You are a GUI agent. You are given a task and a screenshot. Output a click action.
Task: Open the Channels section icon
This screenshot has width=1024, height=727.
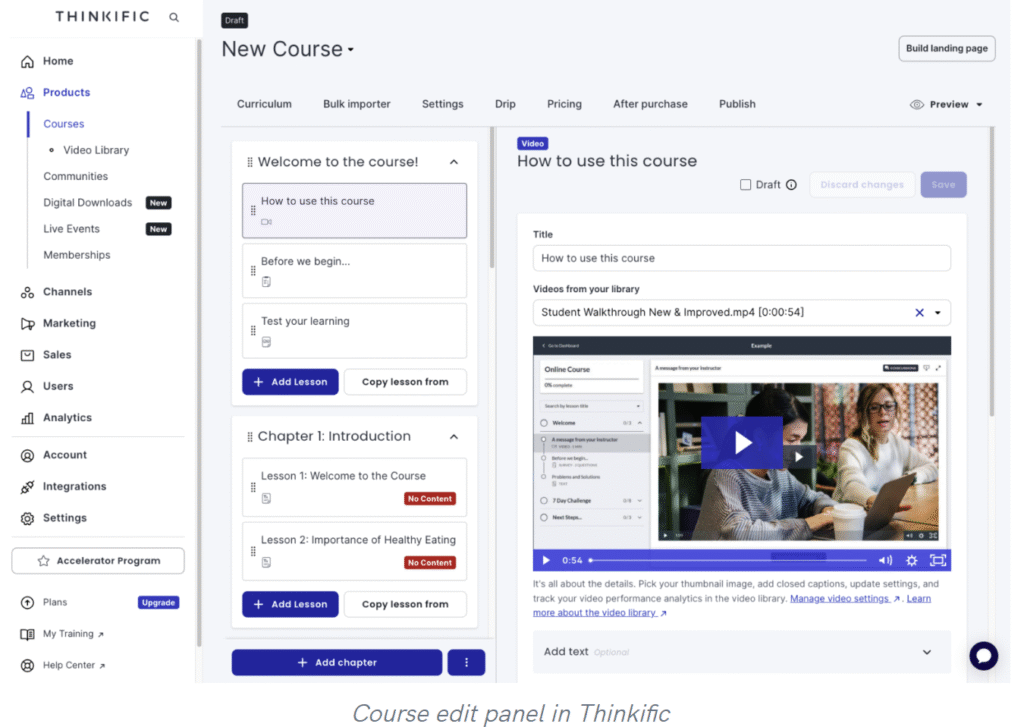[x=27, y=292]
